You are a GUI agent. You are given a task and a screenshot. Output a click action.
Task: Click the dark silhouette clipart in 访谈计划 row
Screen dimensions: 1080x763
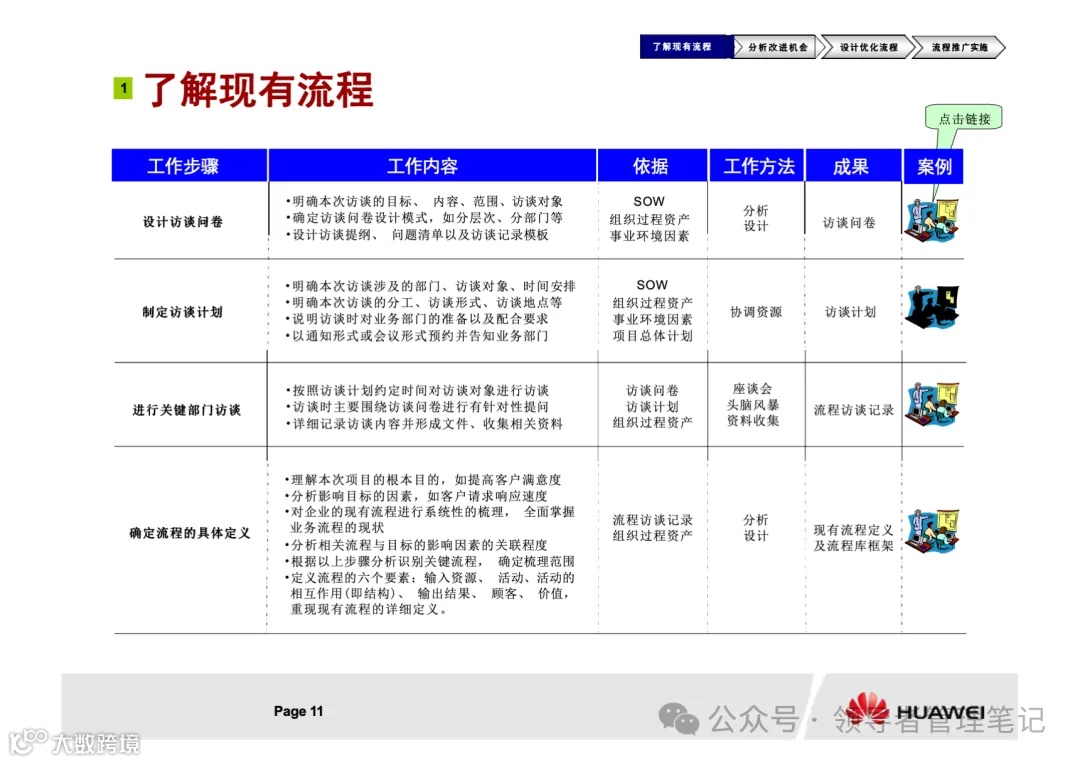(x=932, y=308)
